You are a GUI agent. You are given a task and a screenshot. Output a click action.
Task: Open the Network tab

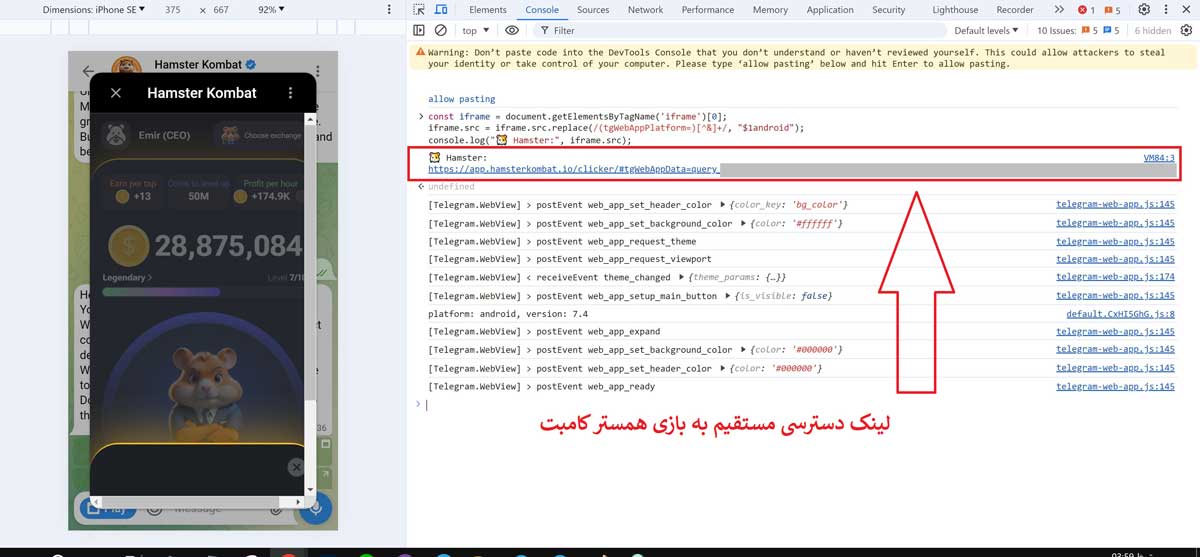point(645,10)
